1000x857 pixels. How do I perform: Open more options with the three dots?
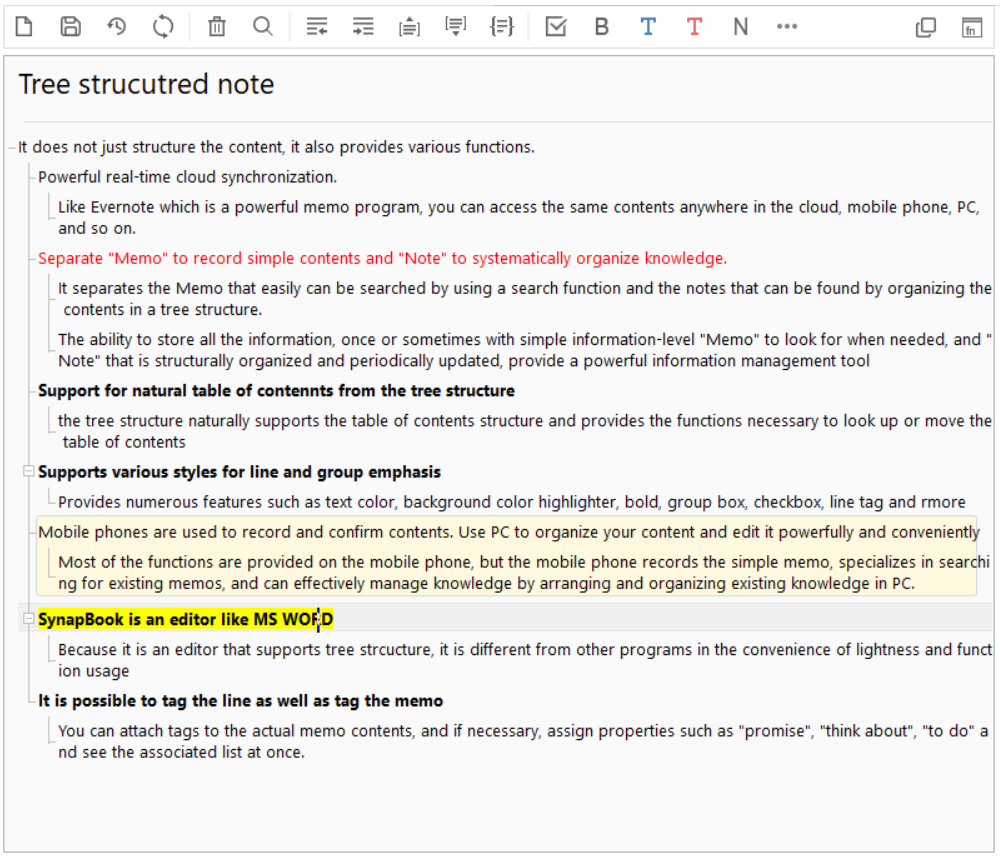tap(786, 27)
